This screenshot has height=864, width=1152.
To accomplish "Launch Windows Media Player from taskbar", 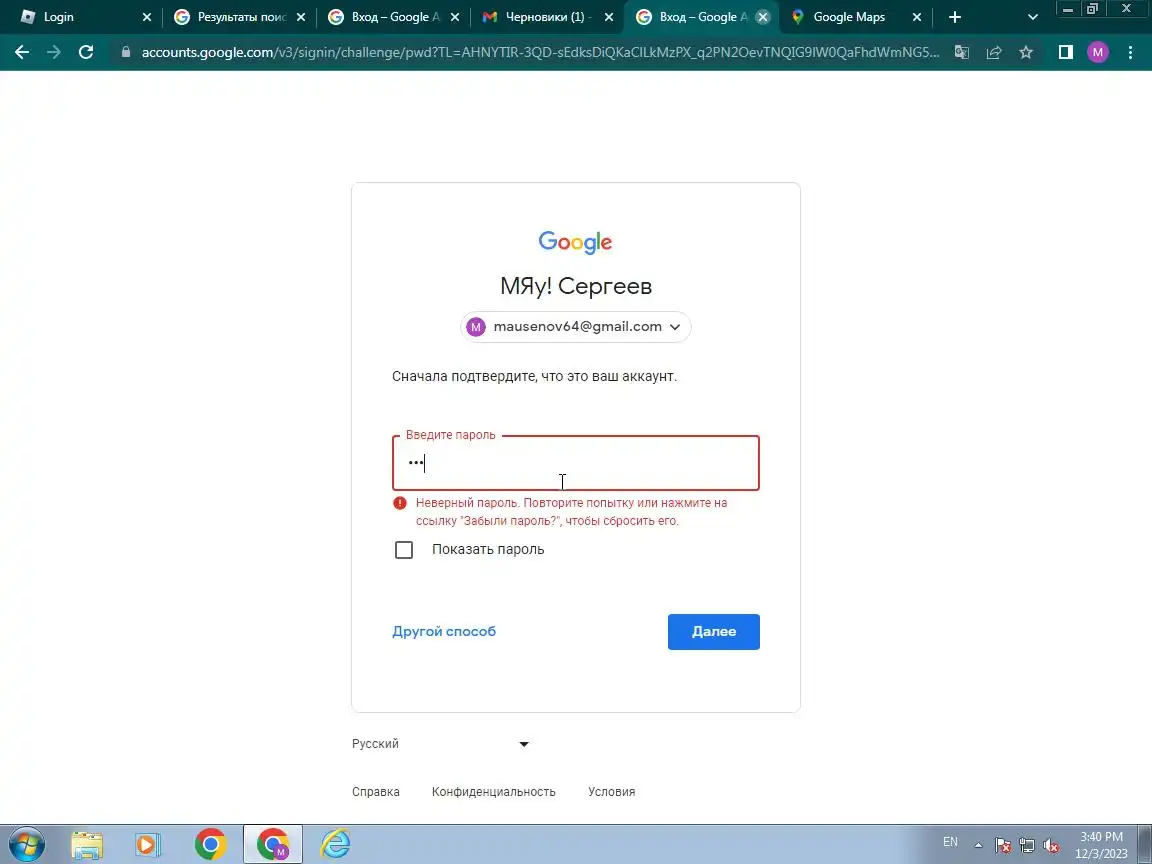I will tap(148, 845).
